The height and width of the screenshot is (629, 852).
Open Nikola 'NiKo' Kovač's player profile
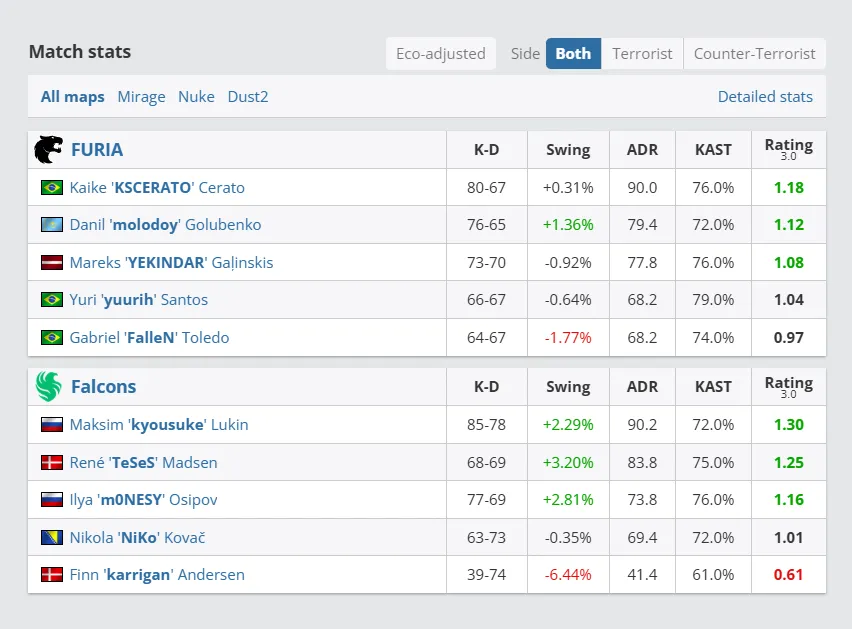(x=137, y=537)
